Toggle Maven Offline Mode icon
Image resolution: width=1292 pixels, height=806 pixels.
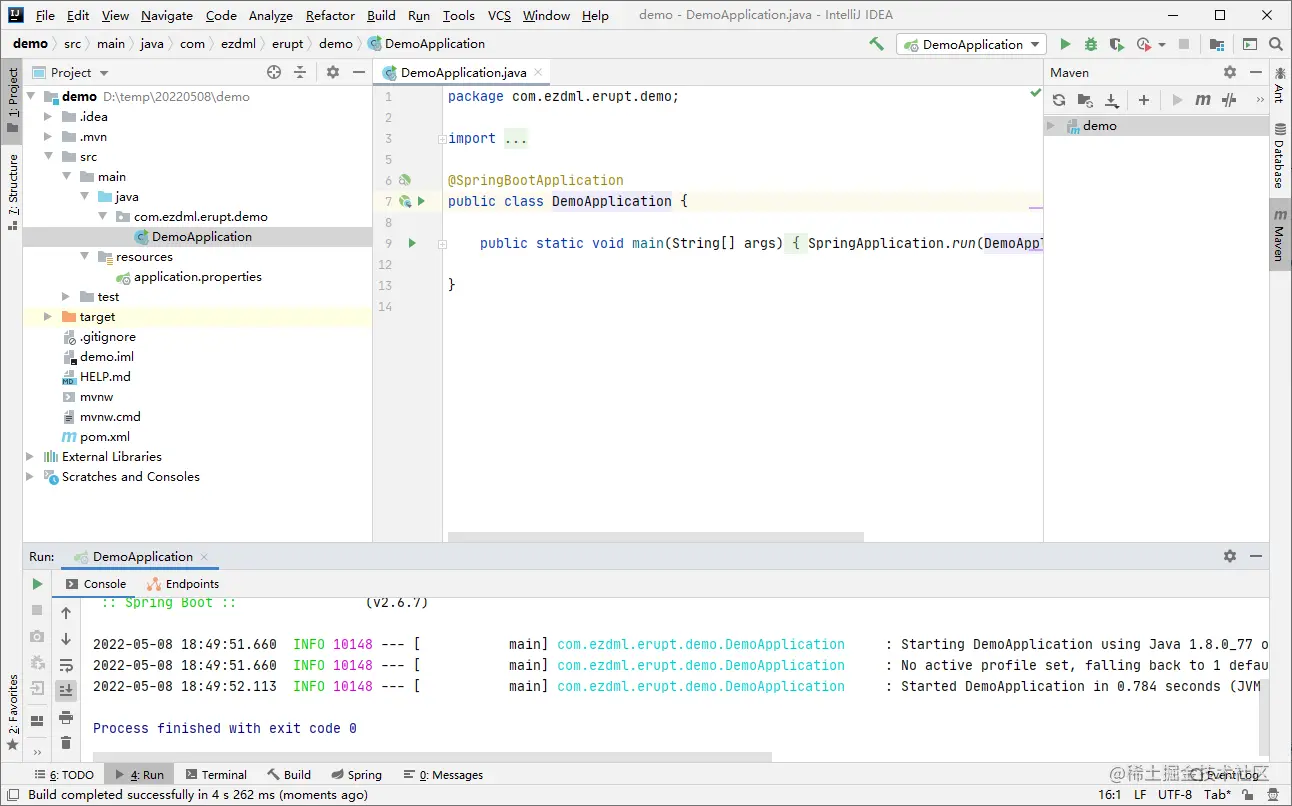[x=1229, y=100]
